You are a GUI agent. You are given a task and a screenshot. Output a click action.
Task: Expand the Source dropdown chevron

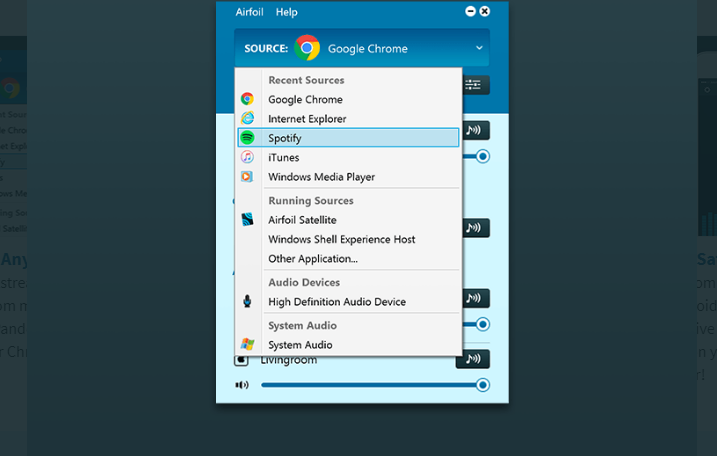(479, 48)
